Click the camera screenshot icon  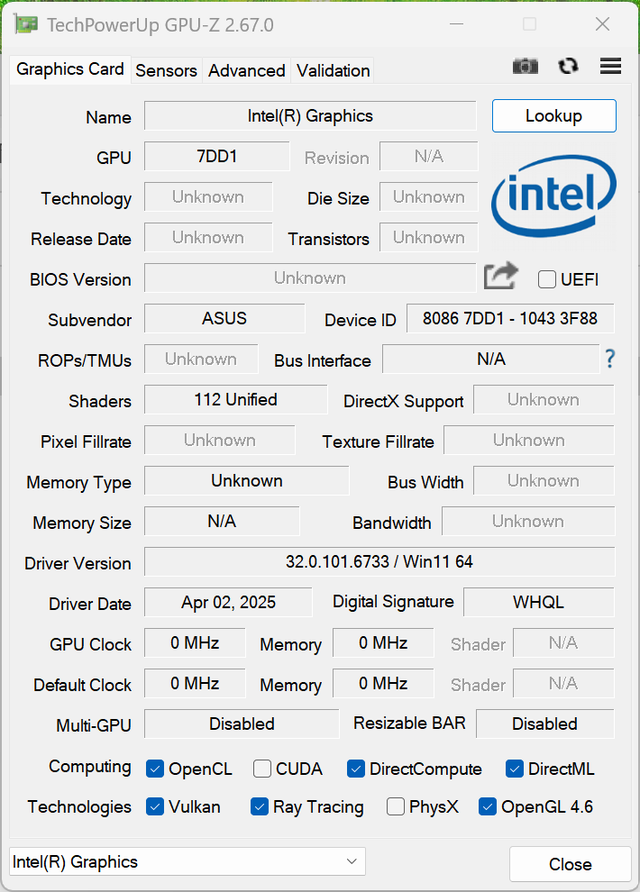pos(525,66)
